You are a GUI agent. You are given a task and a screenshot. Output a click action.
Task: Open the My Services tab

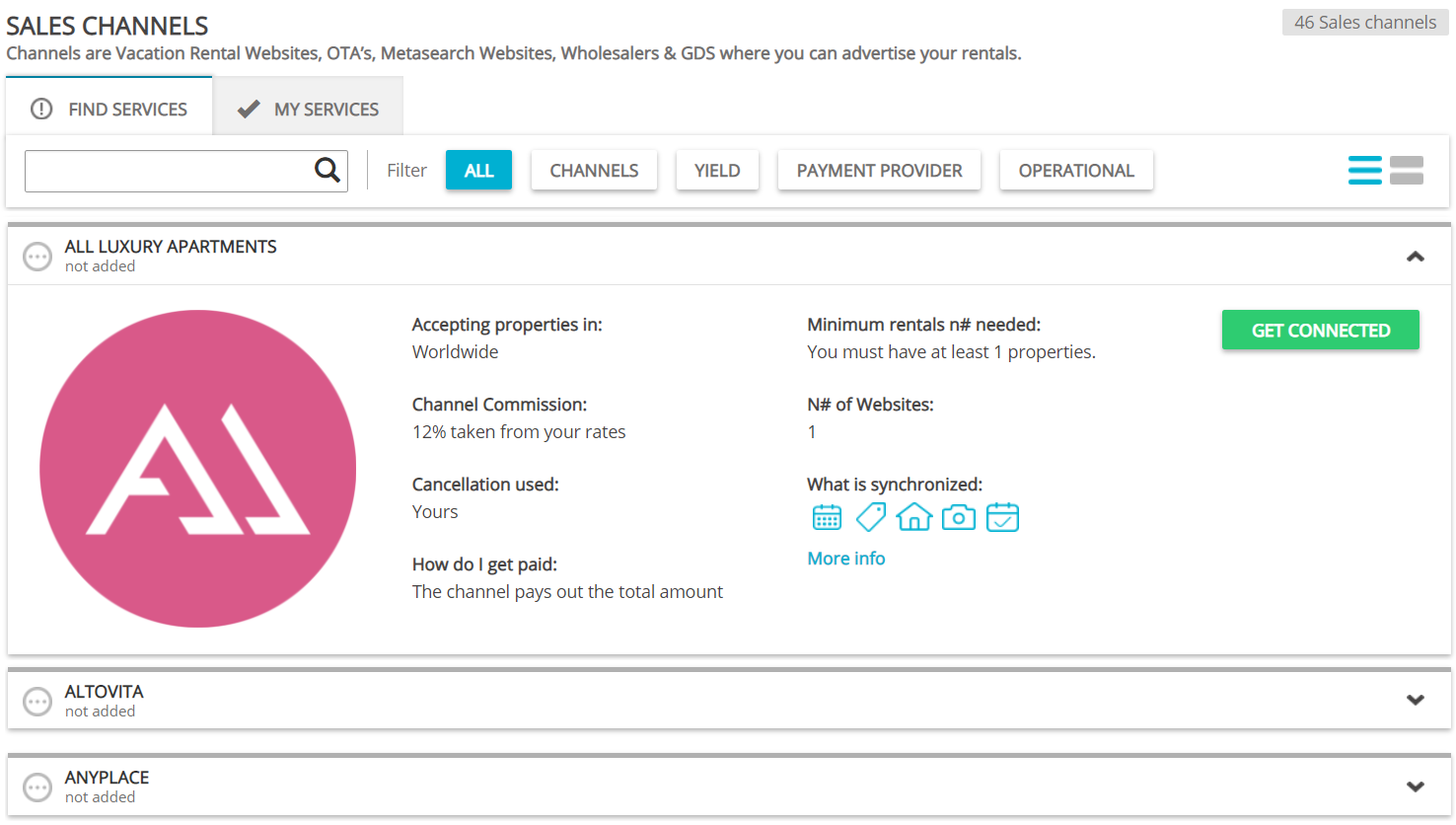click(308, 107)
